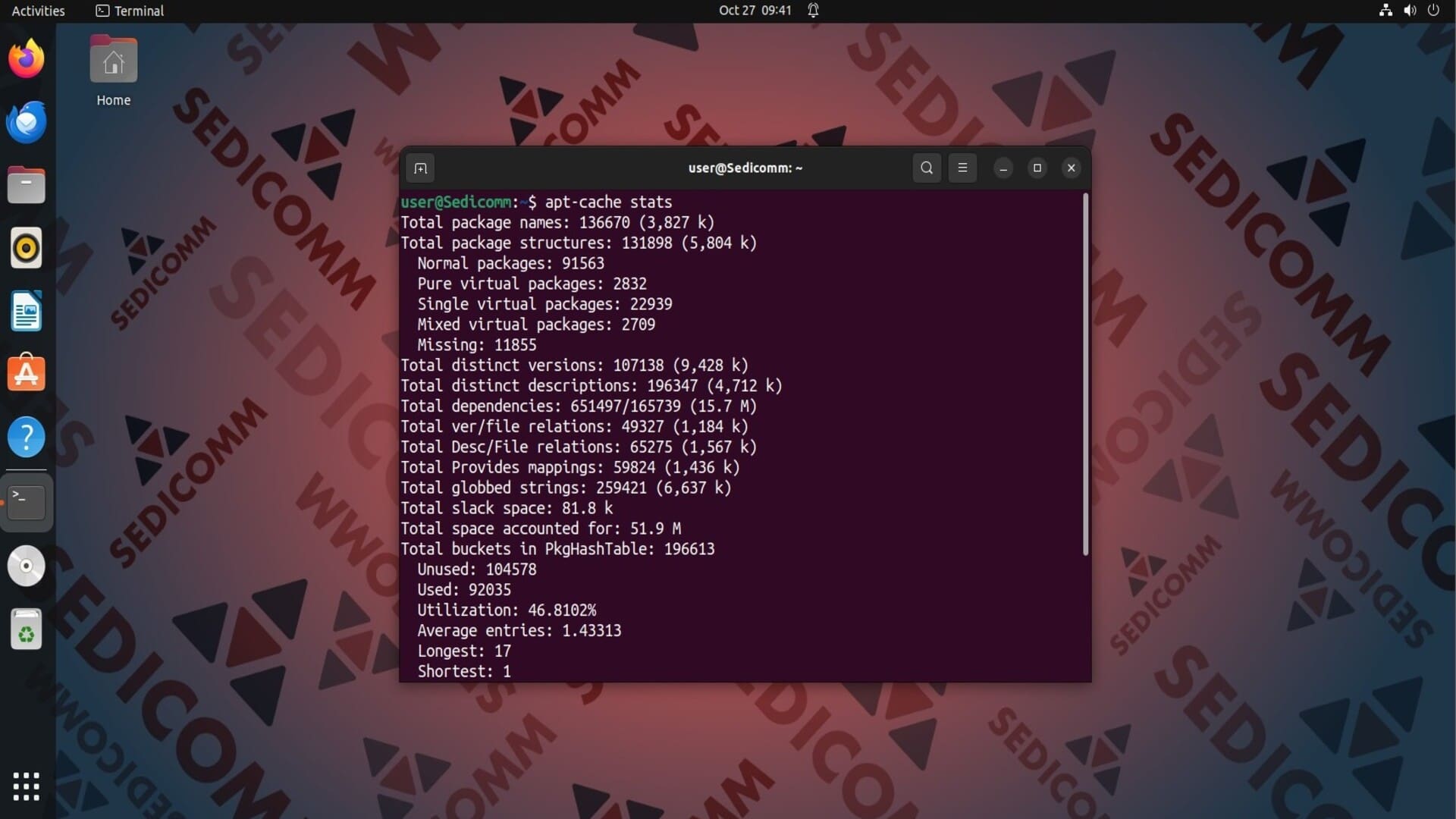Open Ubuntu Software store
Screen dimensions: 1456x819
(27, 374)
